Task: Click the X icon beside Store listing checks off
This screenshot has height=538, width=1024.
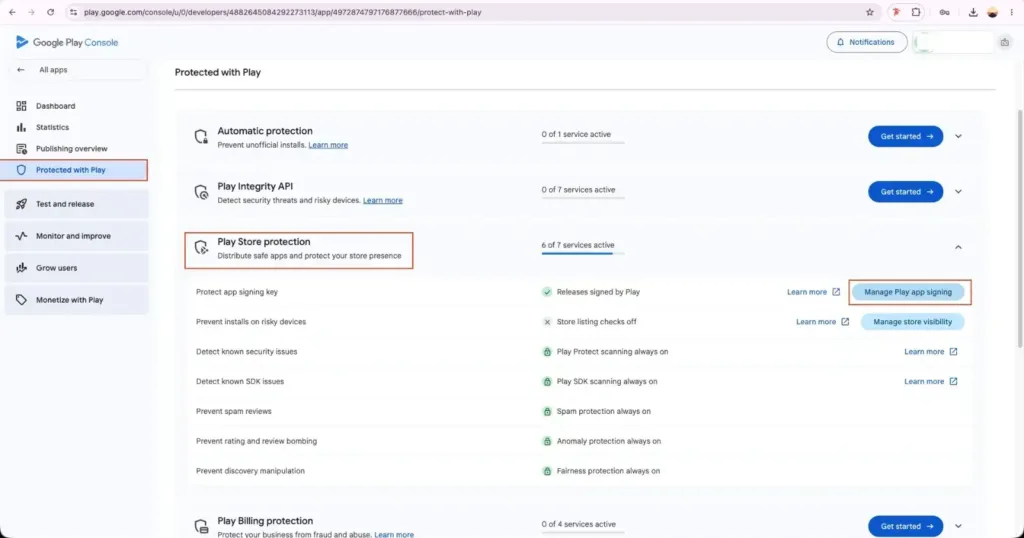Action: tap(547, 322)
